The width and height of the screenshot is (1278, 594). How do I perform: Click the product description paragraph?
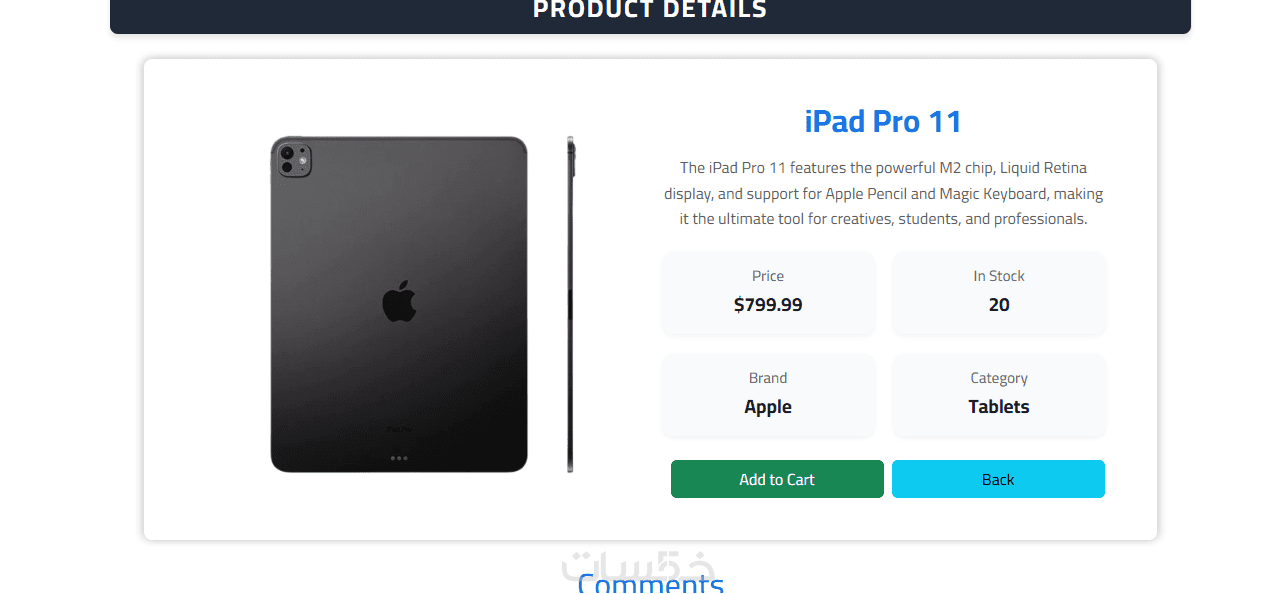[x=883, y=193]
